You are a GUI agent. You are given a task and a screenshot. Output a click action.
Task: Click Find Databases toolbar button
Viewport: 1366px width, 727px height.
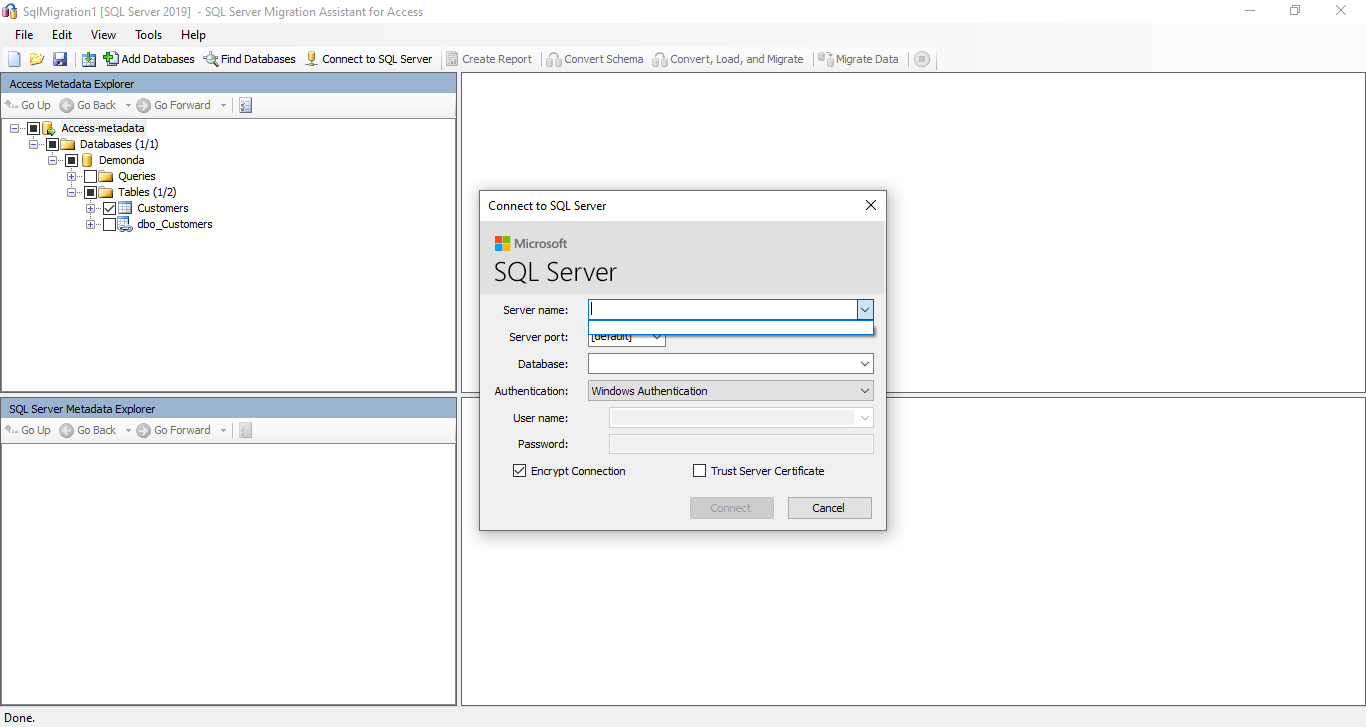[x=250, y=59]
